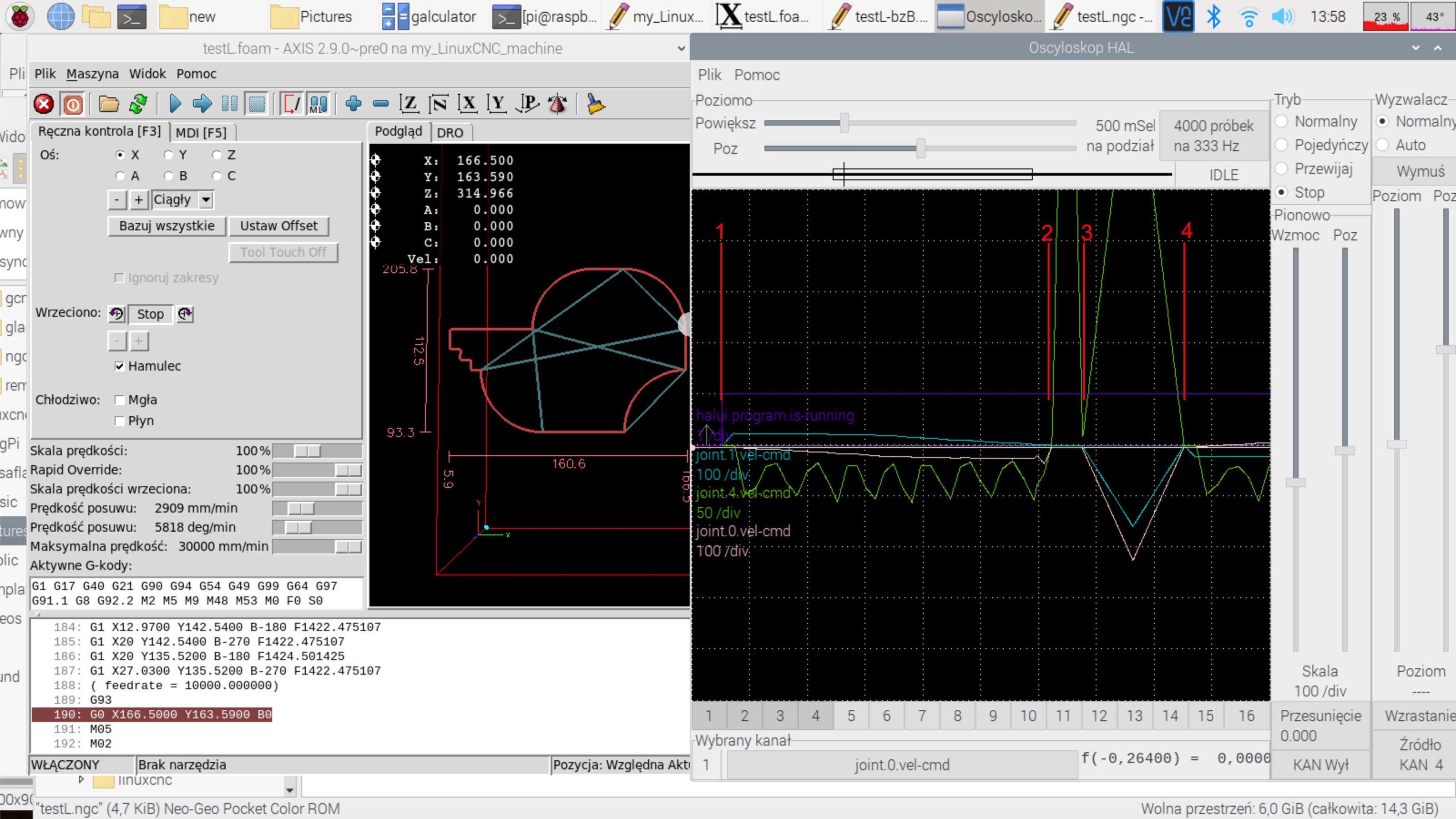The image size is (1456, 819).
Task: Select the Y axis radio button
Action: (168, 154)
